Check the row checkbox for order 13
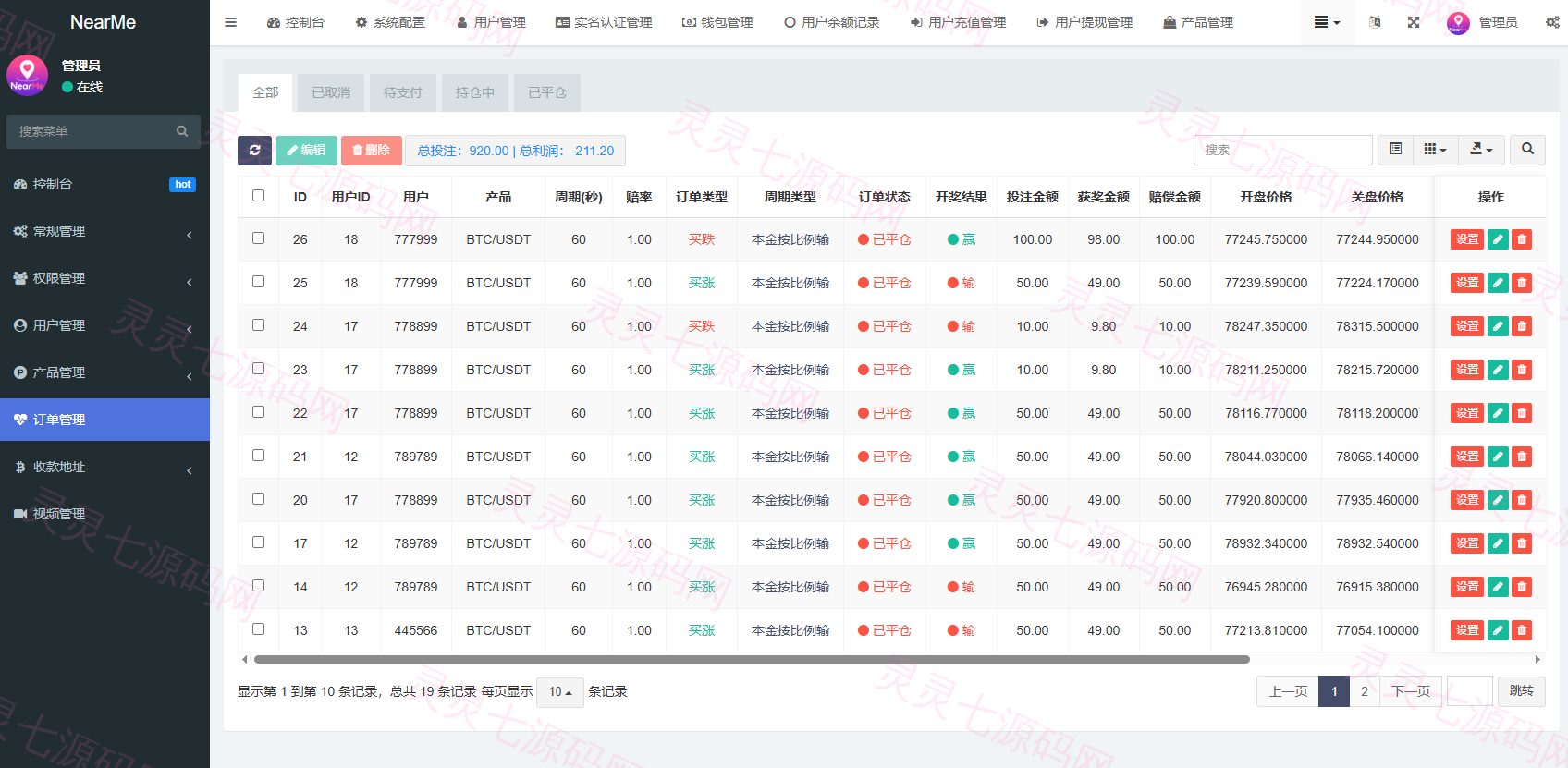1568x768 pixels. pyautogui.click(x=259, y=629)
